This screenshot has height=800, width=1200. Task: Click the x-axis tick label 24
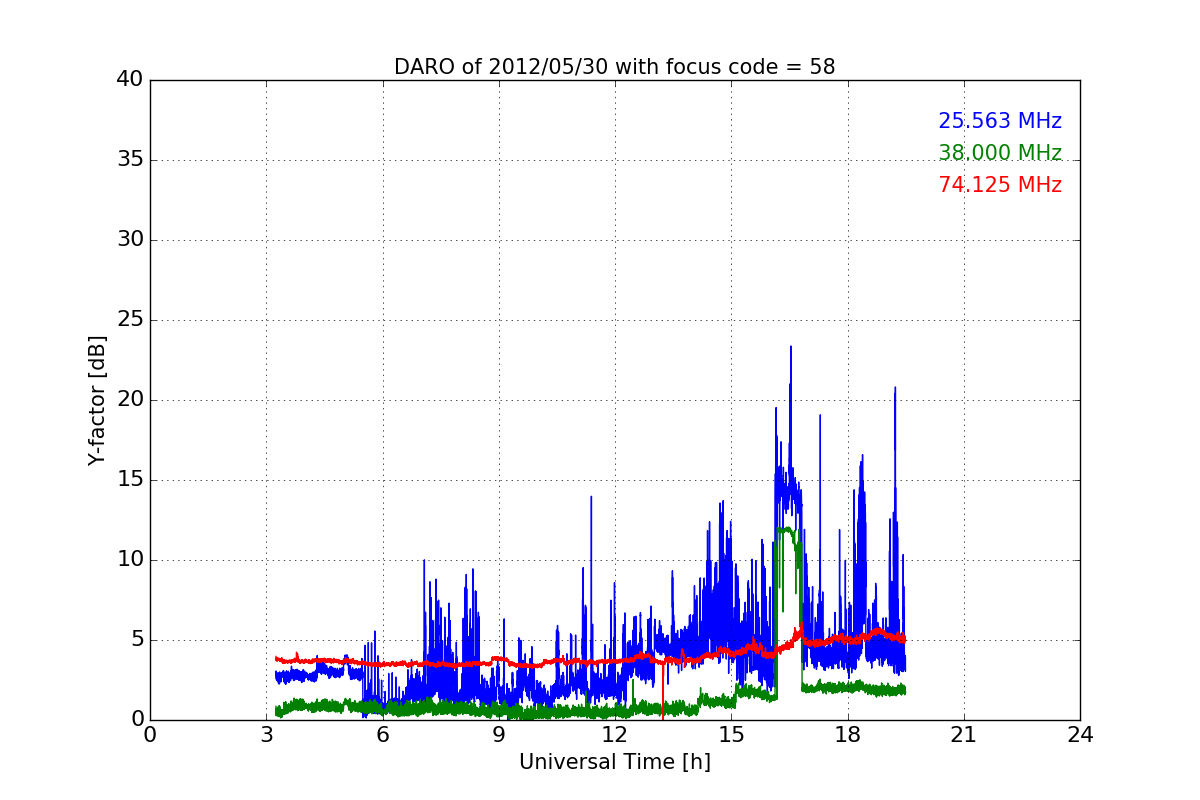point(1080,735)
